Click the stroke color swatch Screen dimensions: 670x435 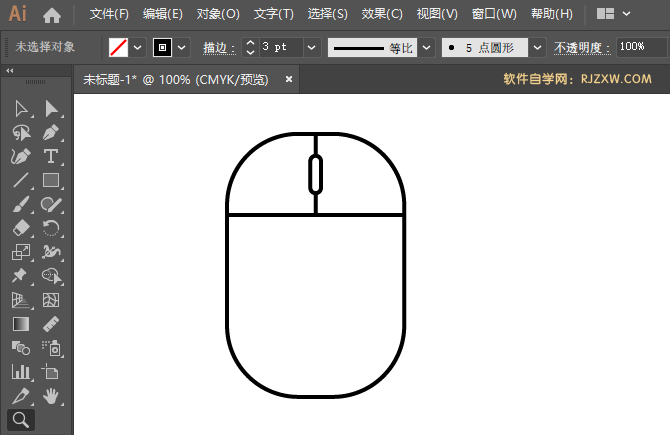162,47
